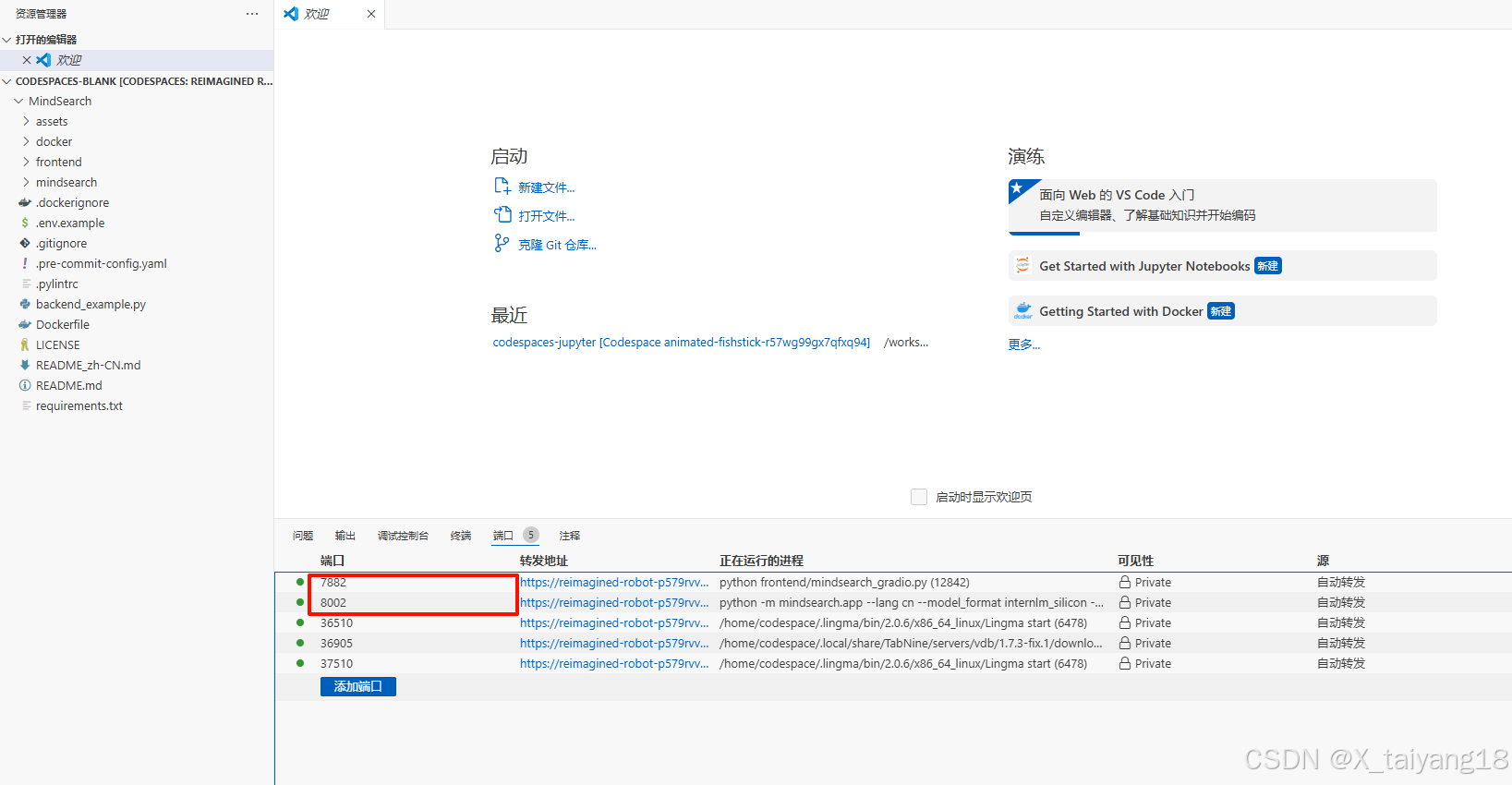
Task: Click the LICENSE file icon
Action: pos(25,345)
